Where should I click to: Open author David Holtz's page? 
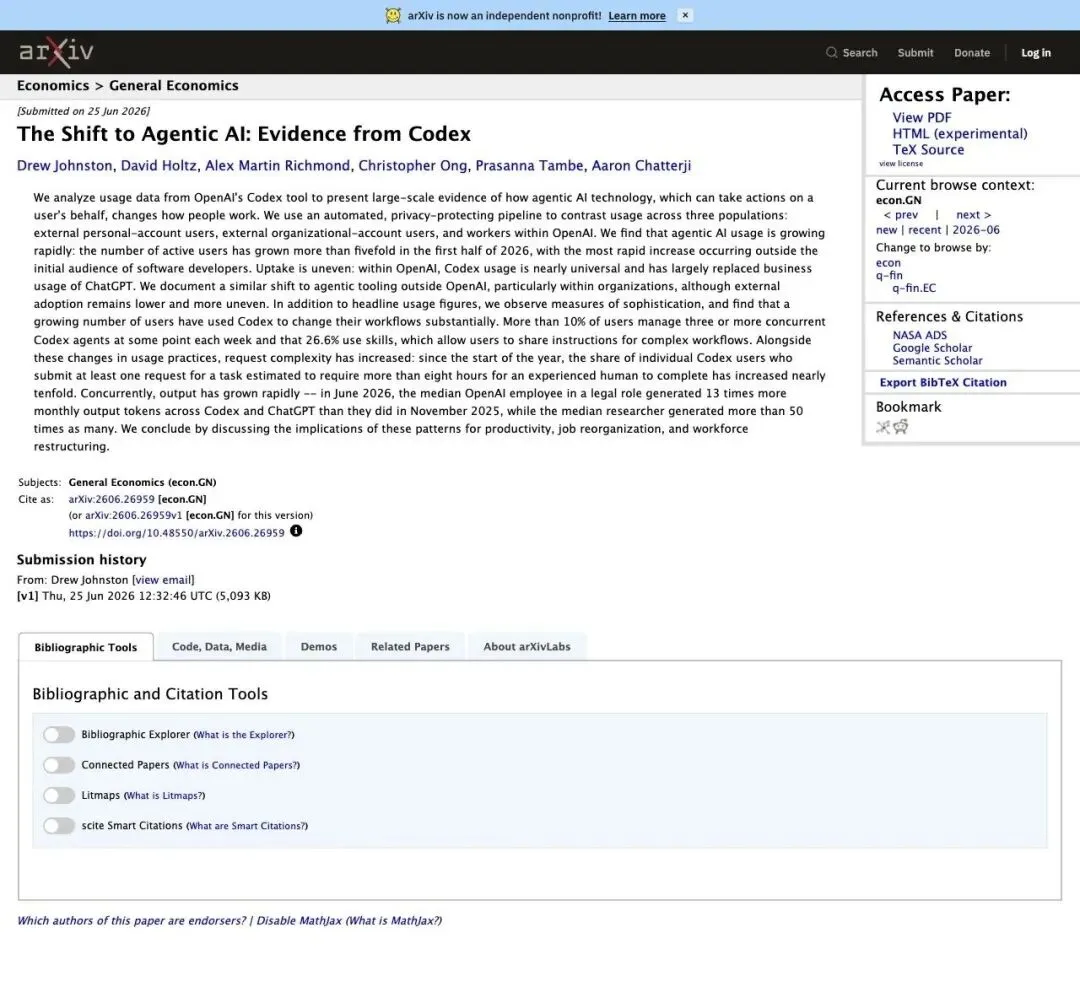[159, 166]
